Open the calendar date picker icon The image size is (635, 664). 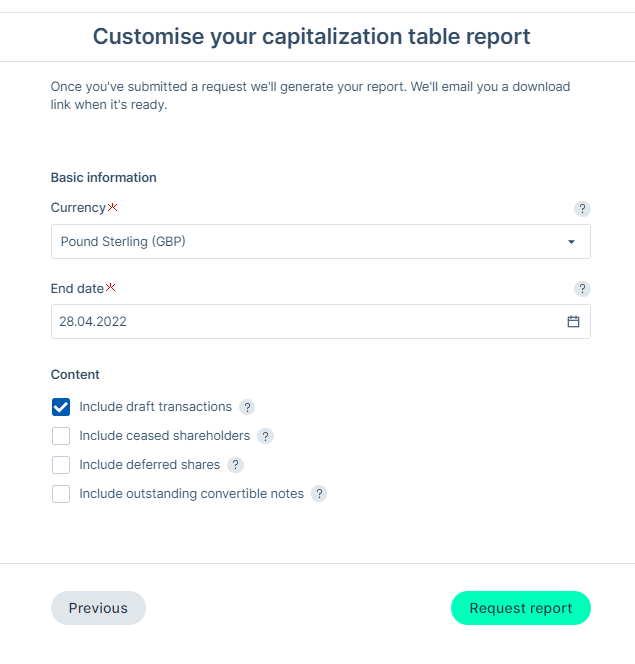click(x=573, y=321)
